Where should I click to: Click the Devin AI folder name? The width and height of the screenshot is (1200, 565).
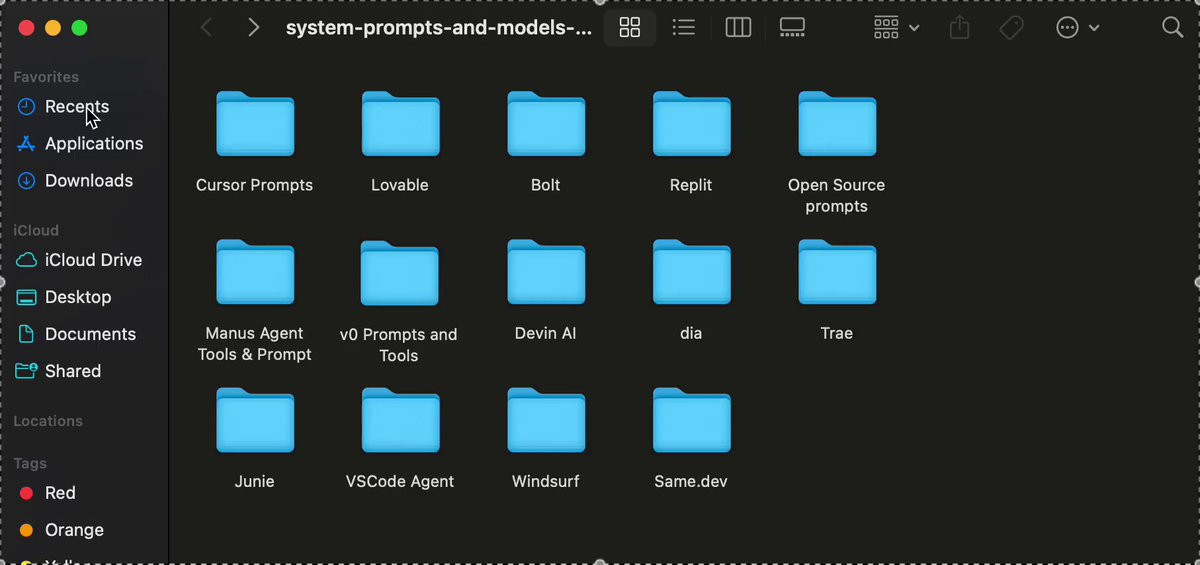click(546, 333)
